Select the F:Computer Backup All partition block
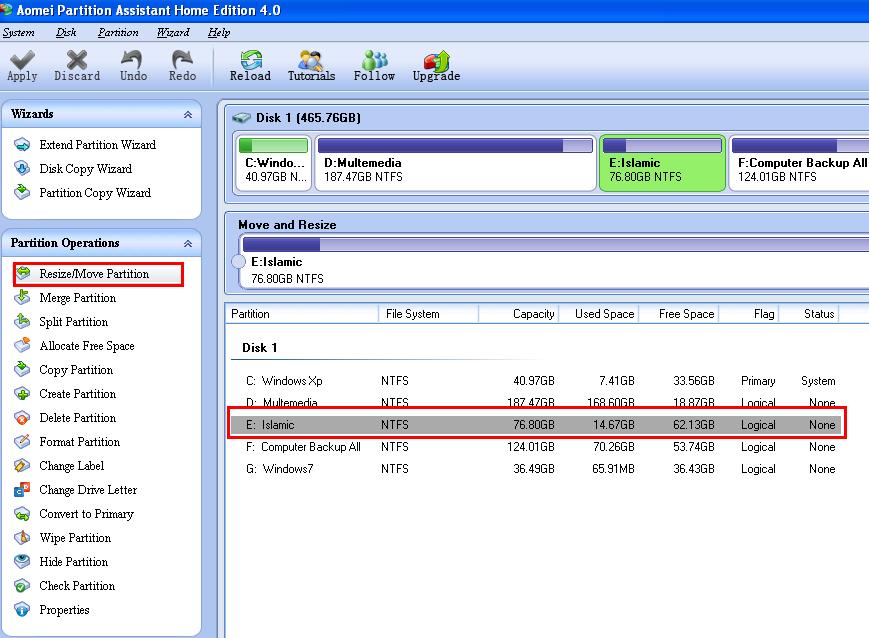 [x=799, y=163]
